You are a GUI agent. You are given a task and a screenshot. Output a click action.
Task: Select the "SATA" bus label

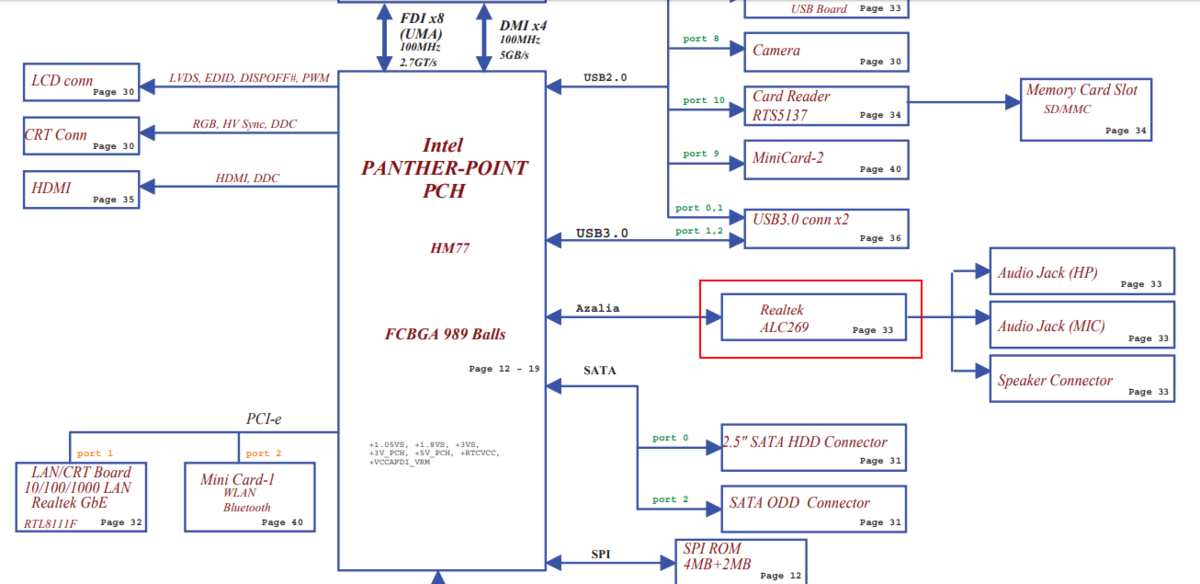tap(600, 370)
